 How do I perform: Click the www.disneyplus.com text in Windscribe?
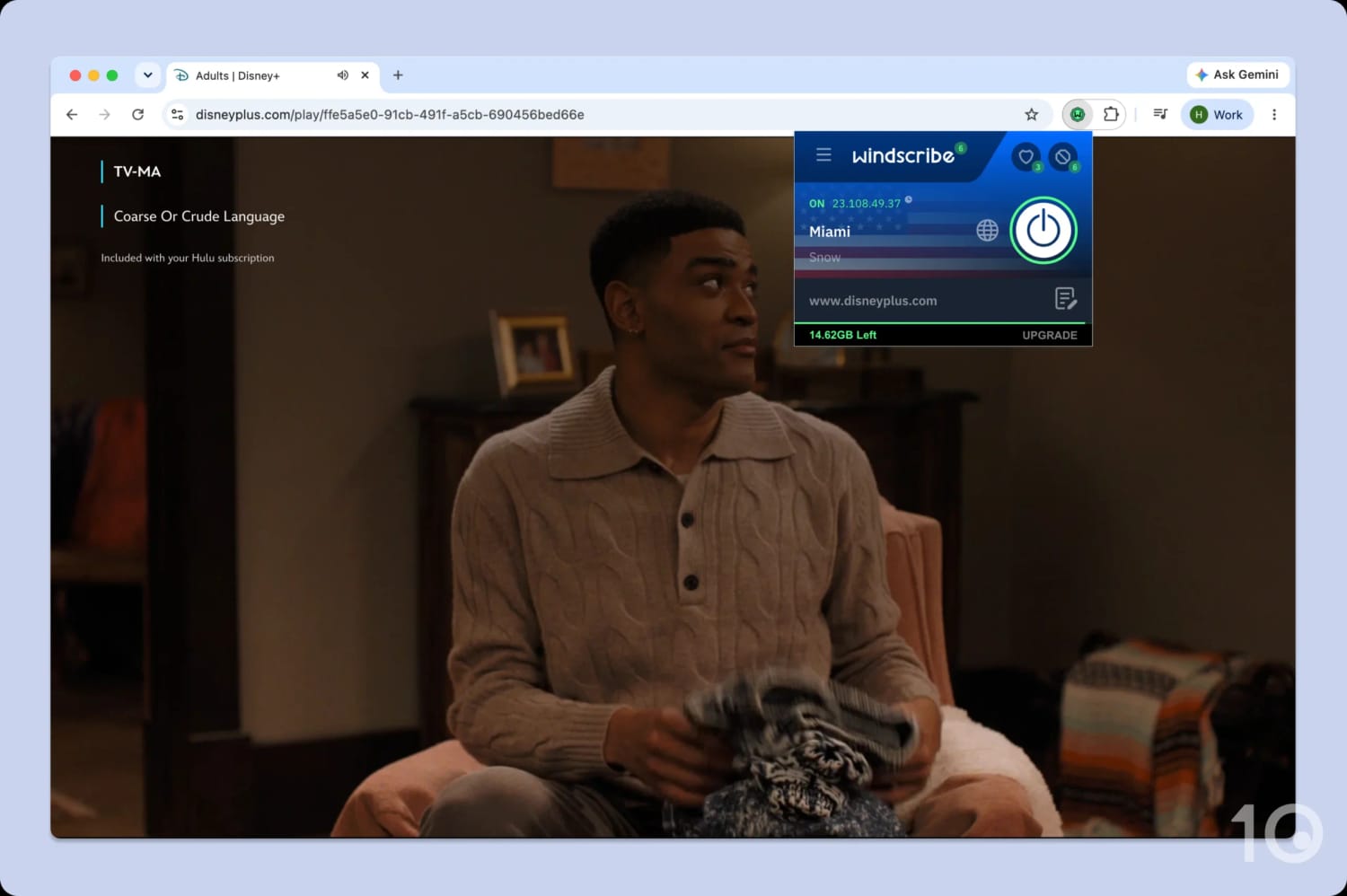click(873, 301)
